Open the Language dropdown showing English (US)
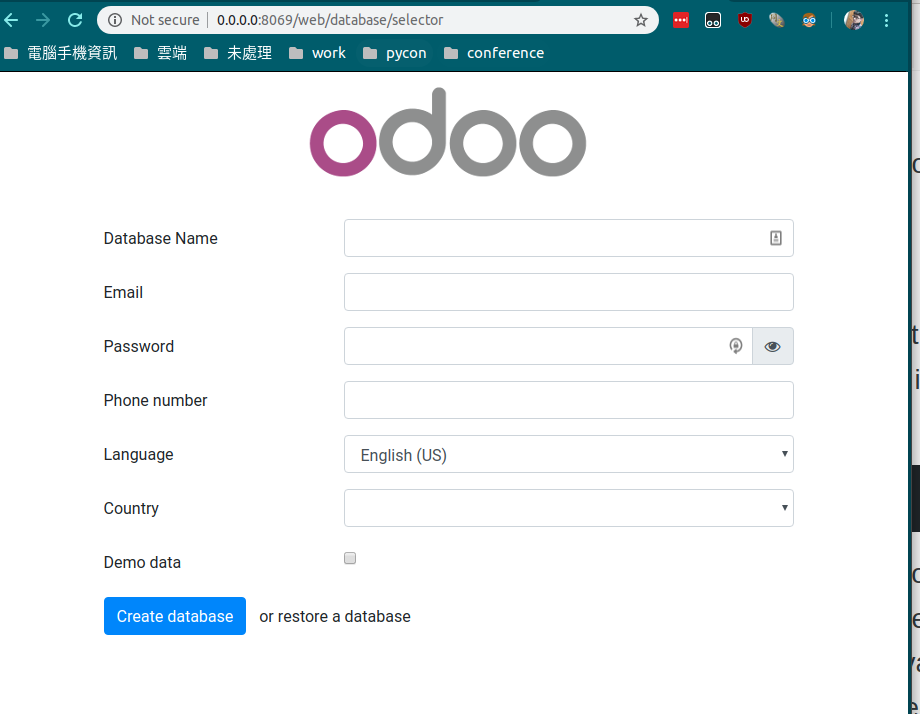The image size is (920, 714). click(569, 454)
